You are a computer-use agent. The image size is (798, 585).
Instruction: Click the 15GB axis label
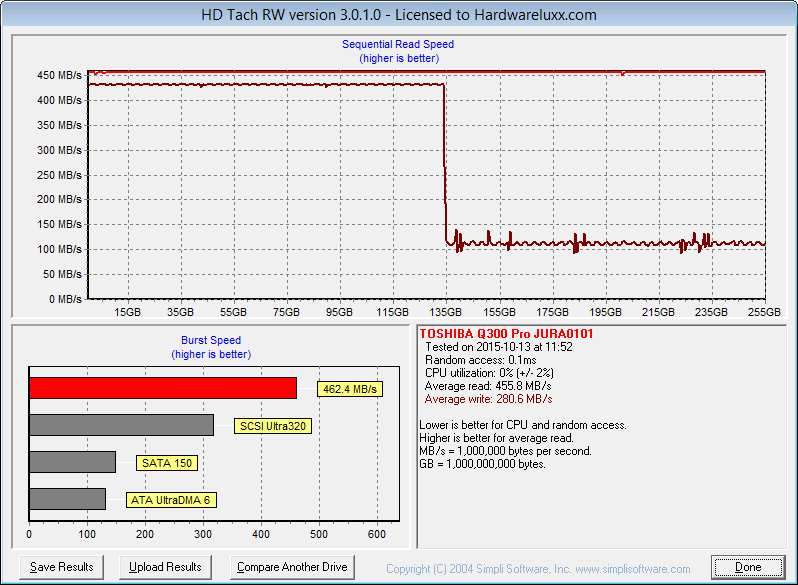click(127, 312)
